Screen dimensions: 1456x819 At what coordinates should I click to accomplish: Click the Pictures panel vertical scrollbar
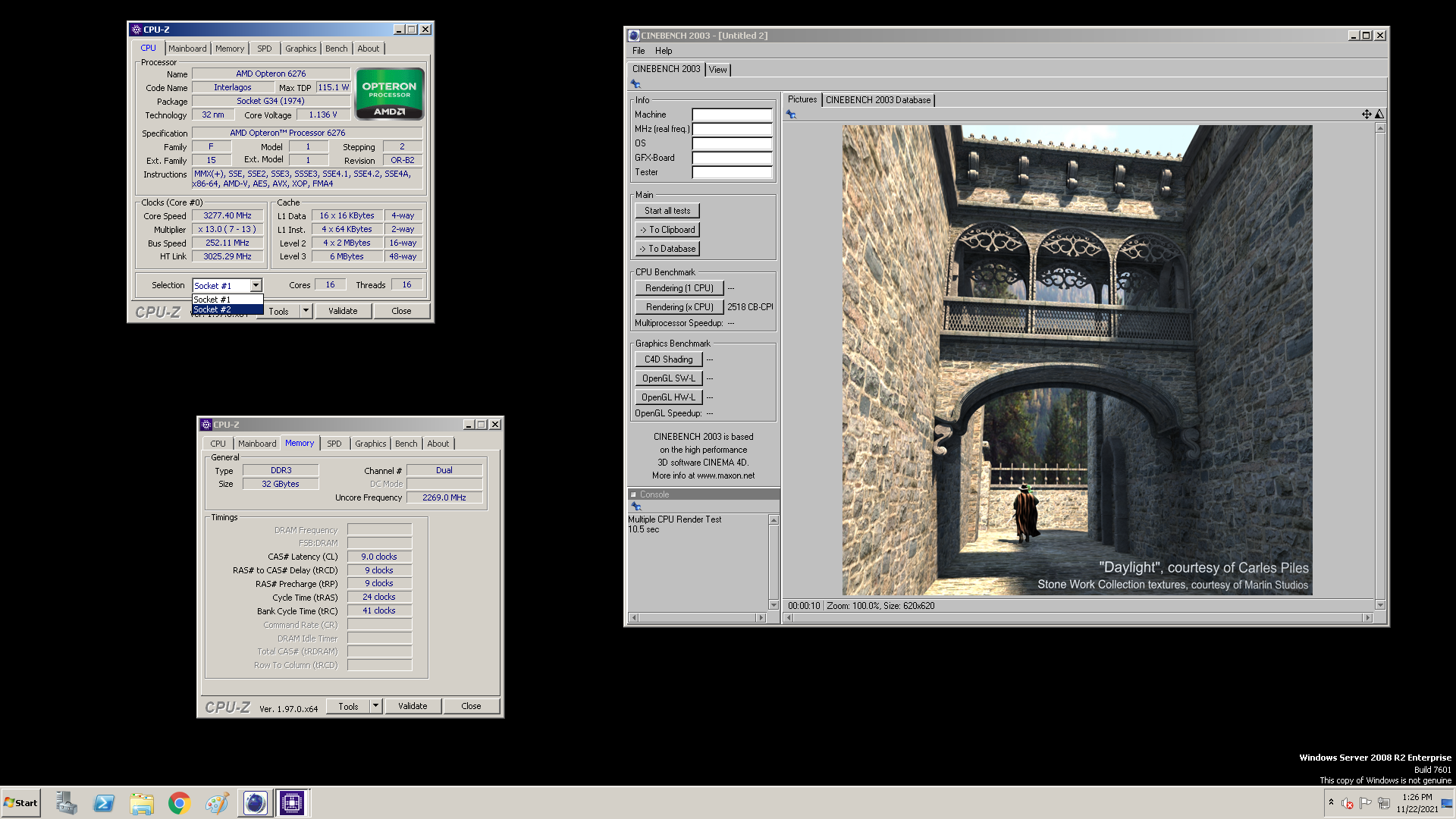coord(1380,366)
